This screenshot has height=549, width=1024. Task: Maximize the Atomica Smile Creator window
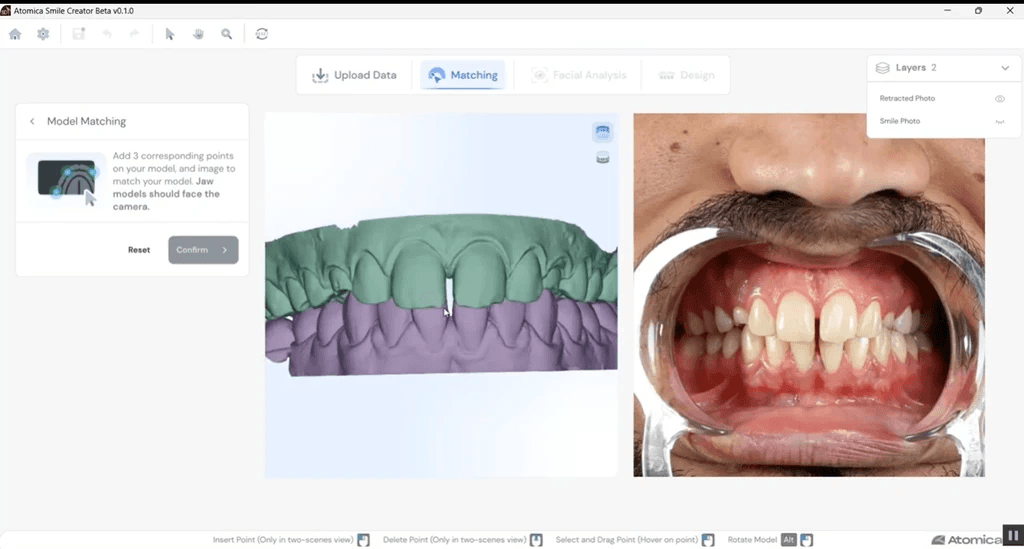pyautogui.click(x=978, y=10)
